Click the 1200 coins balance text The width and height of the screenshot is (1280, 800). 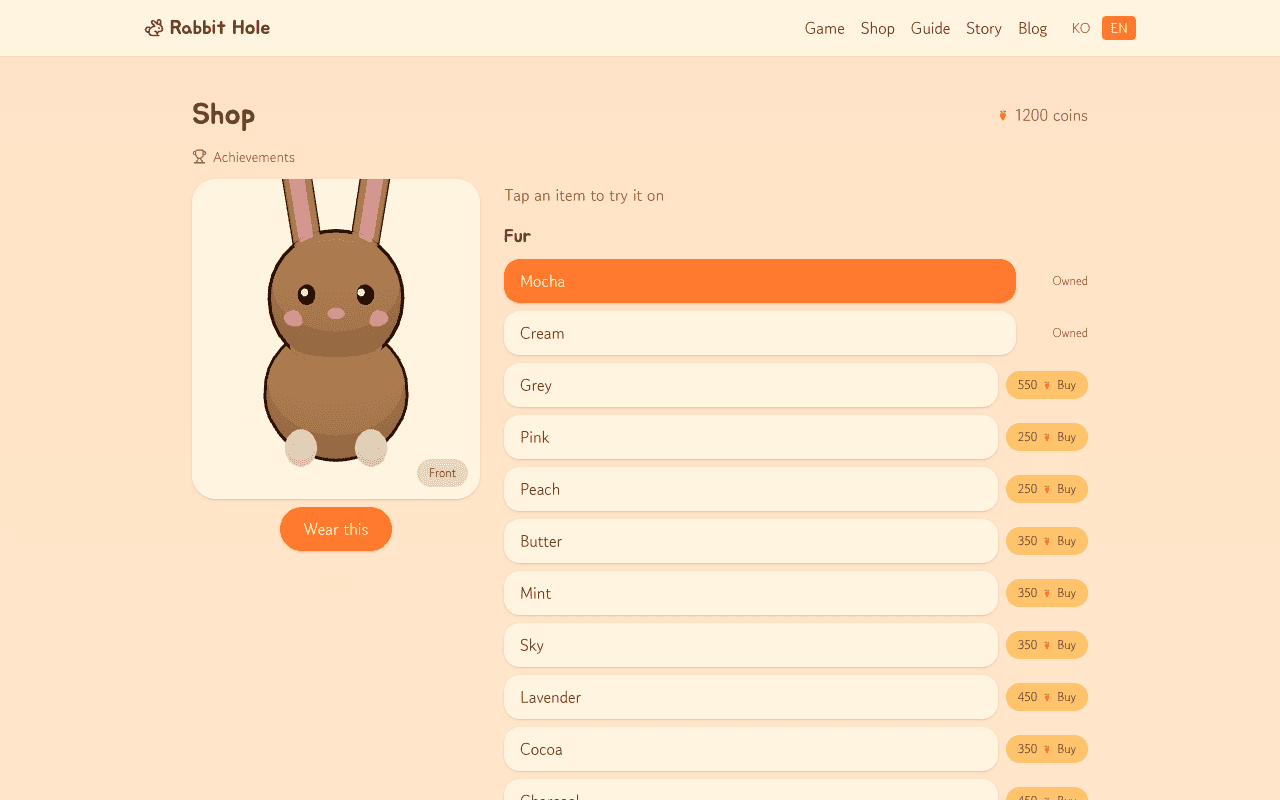1051,116
